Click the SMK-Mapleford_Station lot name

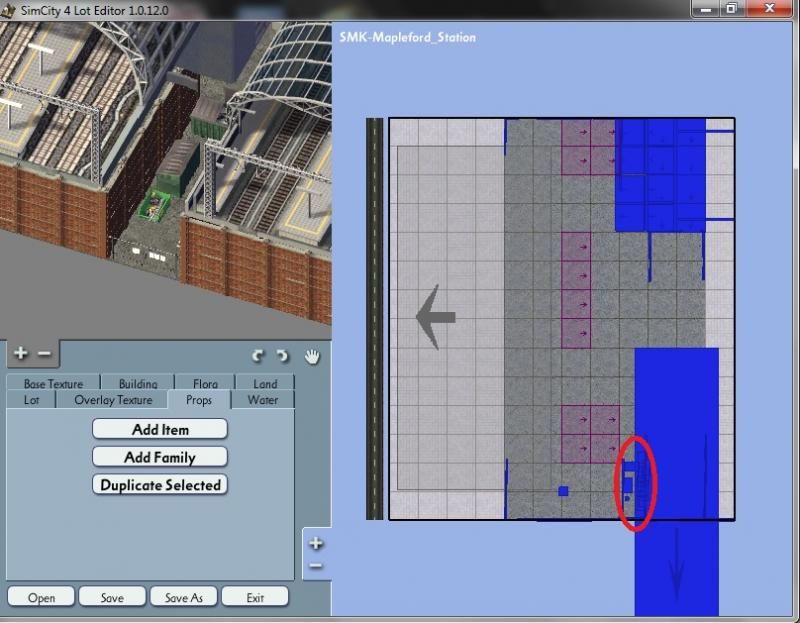(x=408, y=37)
